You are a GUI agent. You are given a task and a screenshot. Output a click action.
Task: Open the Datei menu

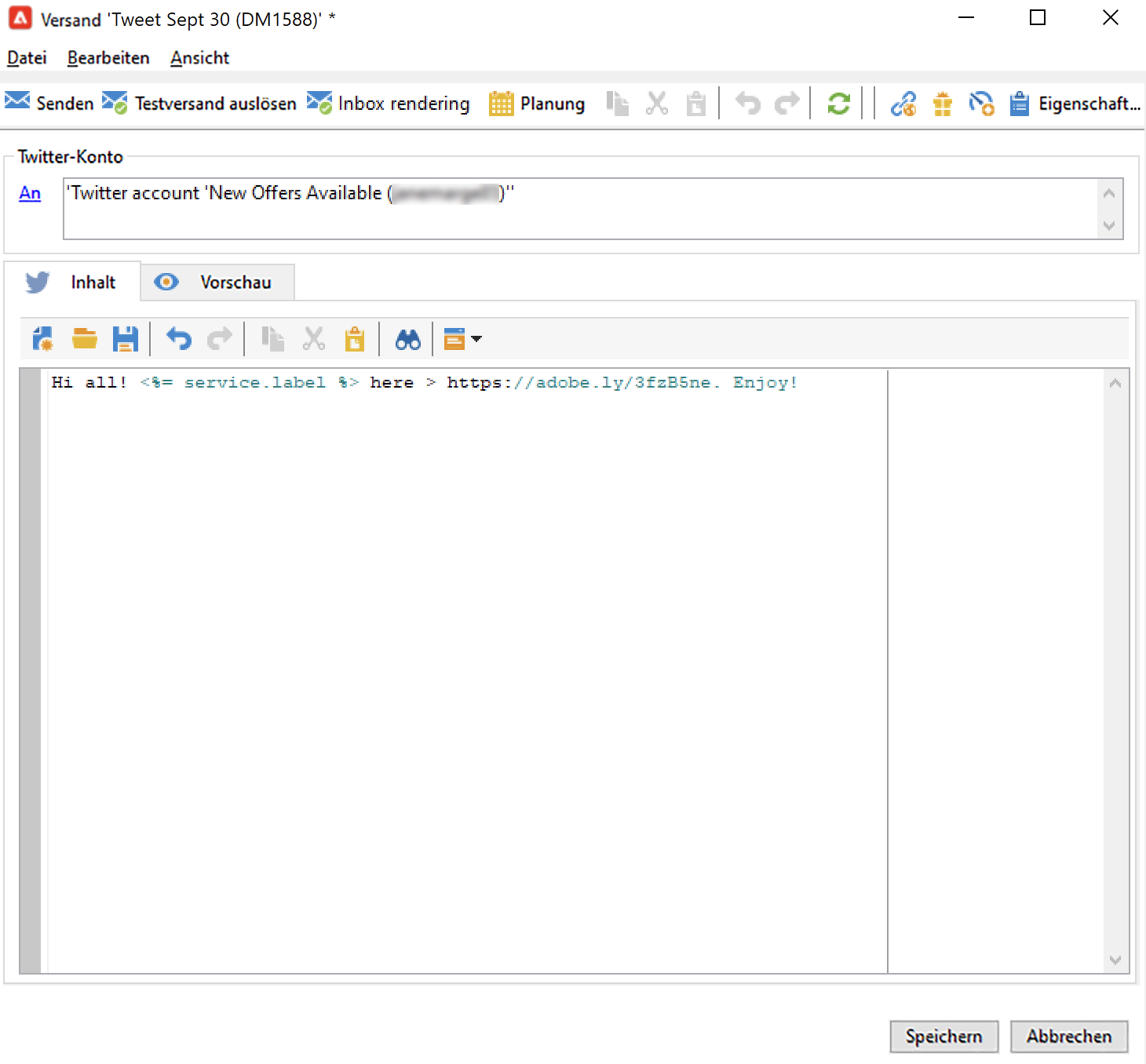tap(27, 58)
